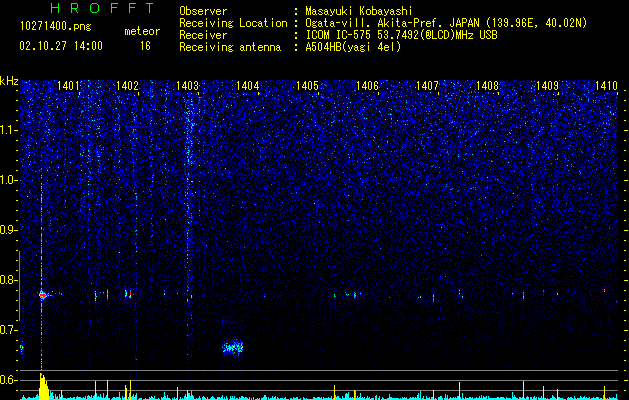
Task: Click the A504HB yagi antenna text
Action: click(353, 47)
